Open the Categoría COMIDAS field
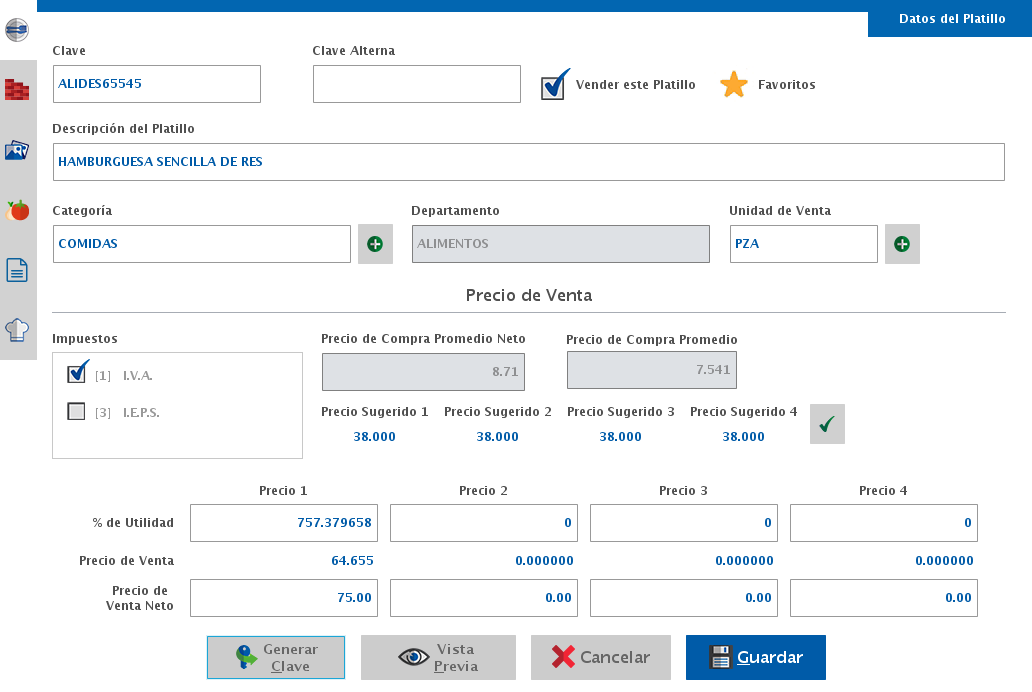This screenshot has width=1032, height=692. (201, 244)
